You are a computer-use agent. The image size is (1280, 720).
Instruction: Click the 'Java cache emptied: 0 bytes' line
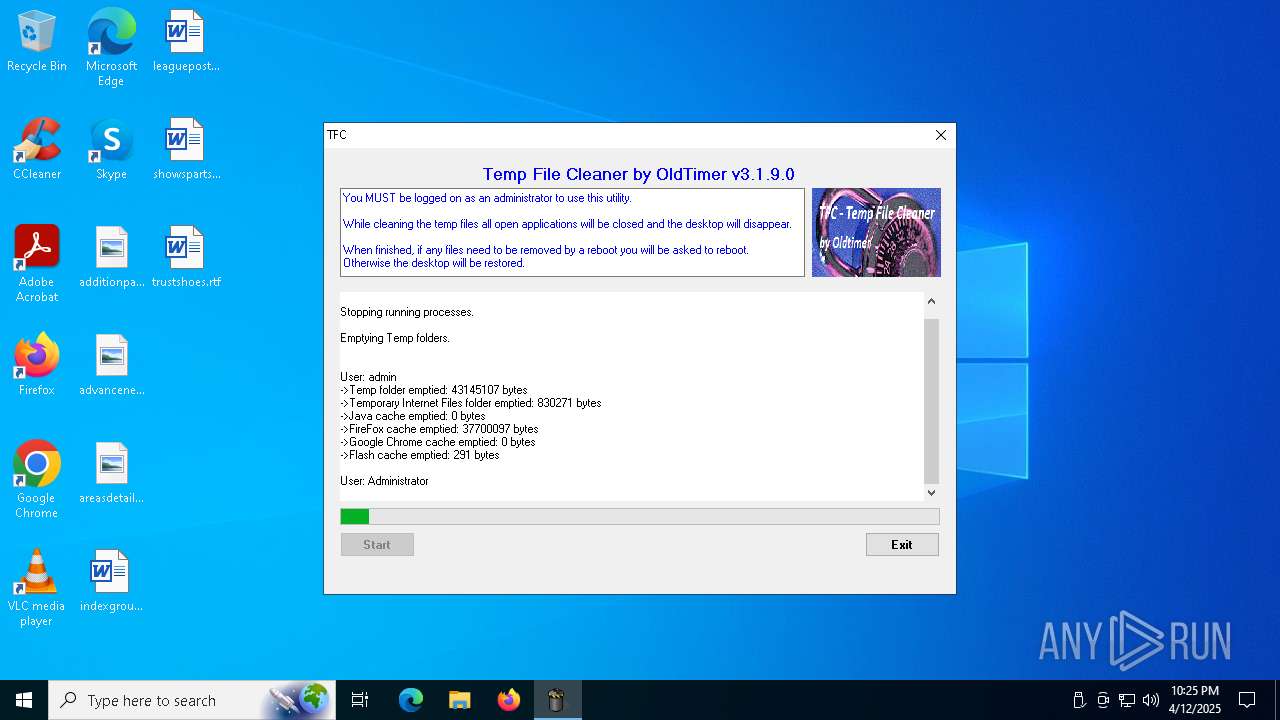tap(413, 416)
